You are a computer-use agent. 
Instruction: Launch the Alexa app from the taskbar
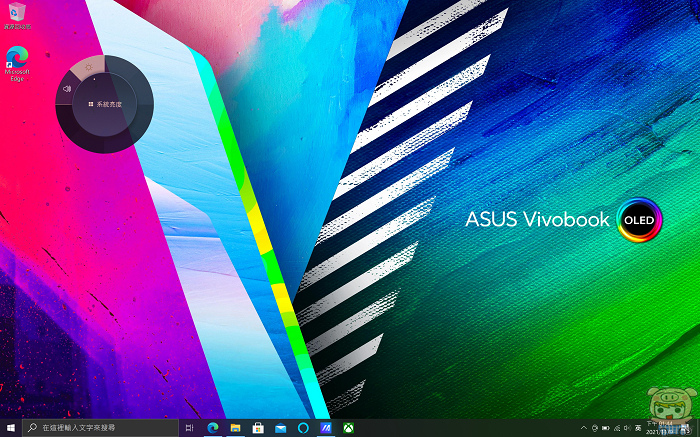click(304, 428)
